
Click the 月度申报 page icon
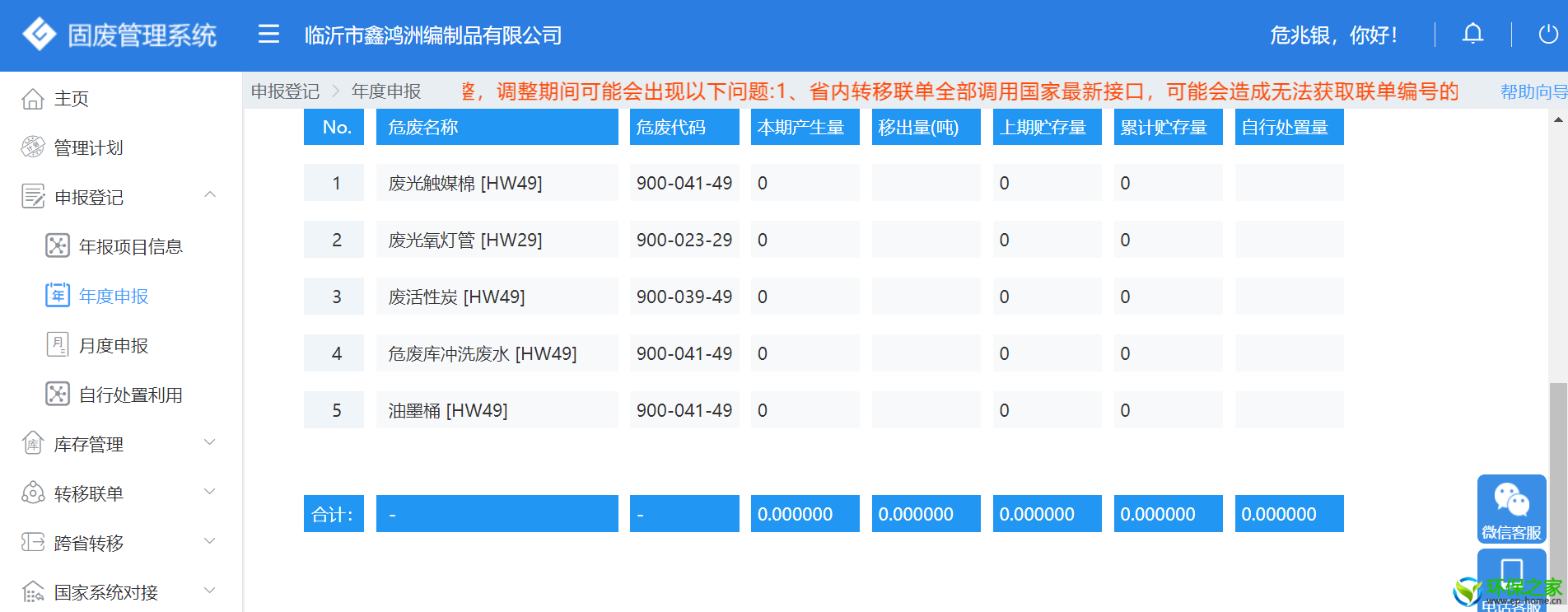click(x=58, y=345)
